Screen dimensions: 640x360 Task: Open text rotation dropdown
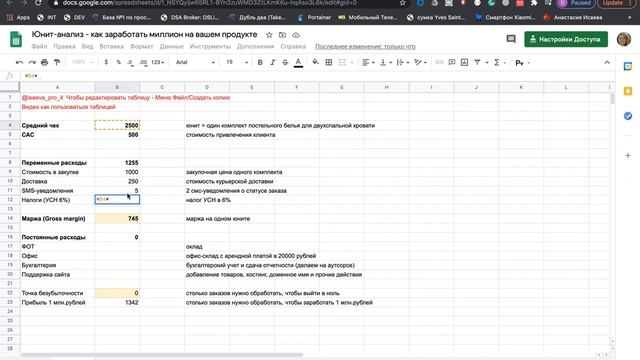coord(420,62)
